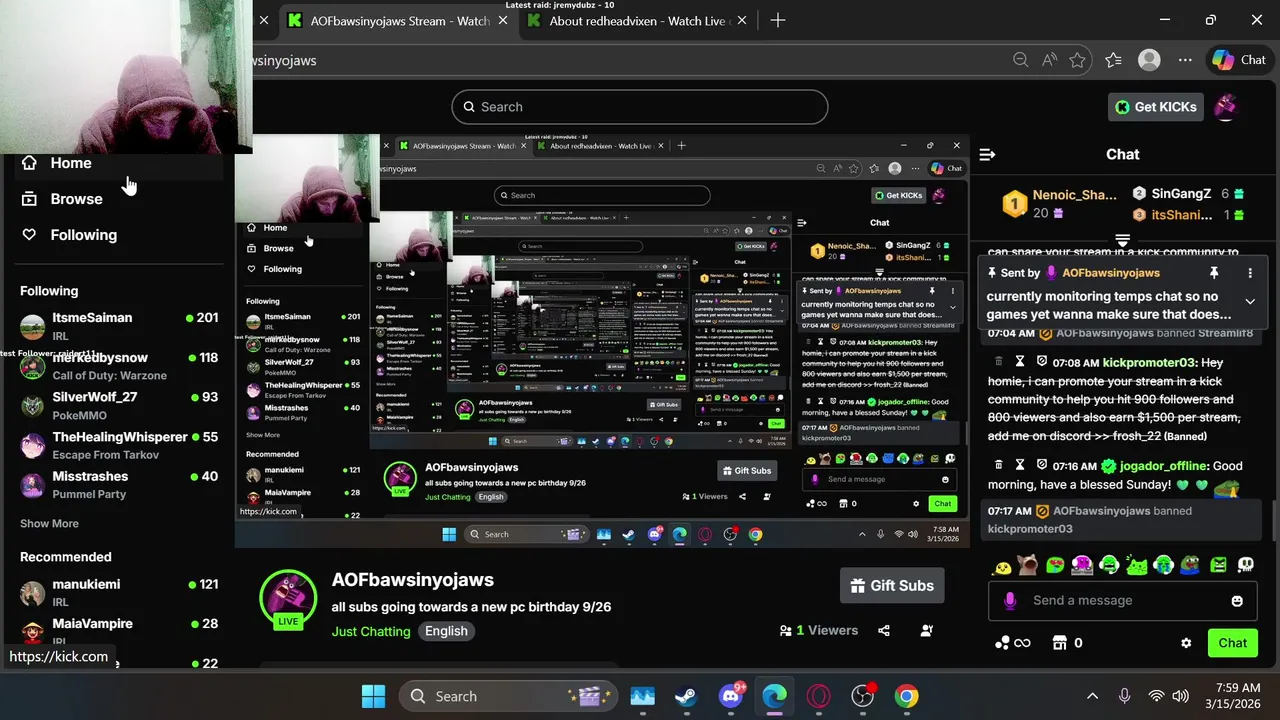The height and width of the screenshot is (720, 1280).
Task: Open chat settings gear
Action: [x=1186, y=643]
